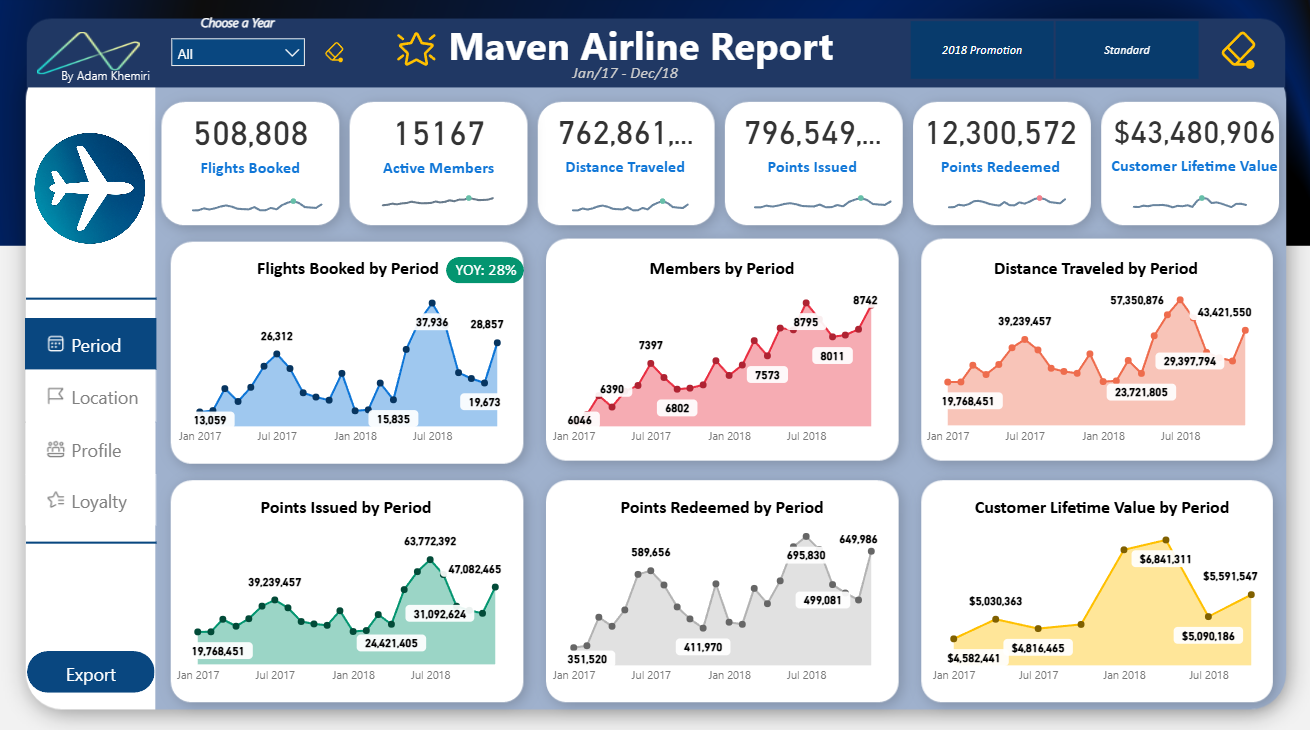This screenshot has height=730, width=1310.
Task: Click the 695,830 label in Points Redeemed chart
Action: [x=806, y=555]
